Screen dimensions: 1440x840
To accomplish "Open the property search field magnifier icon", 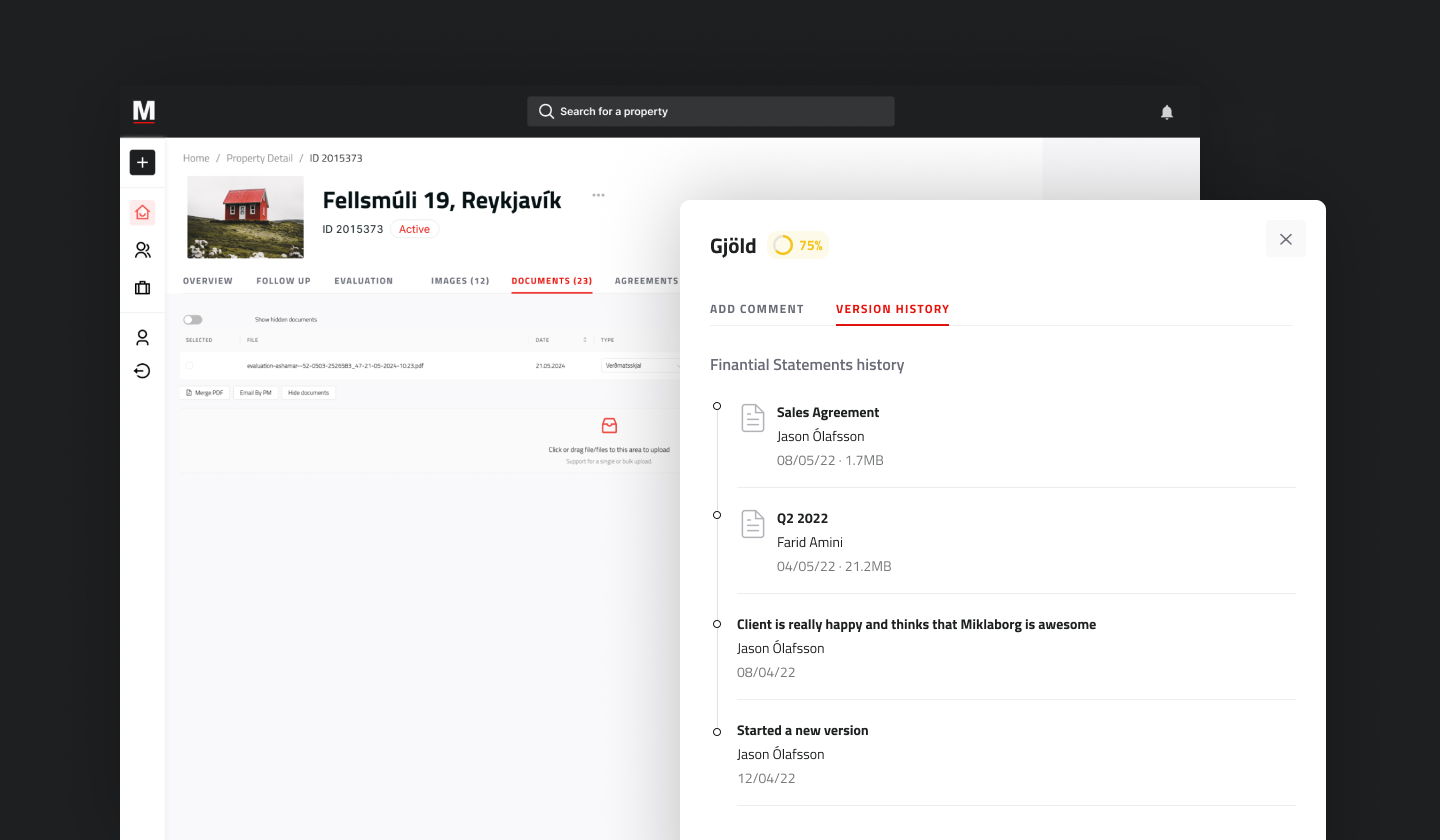I will click(546, 111).
